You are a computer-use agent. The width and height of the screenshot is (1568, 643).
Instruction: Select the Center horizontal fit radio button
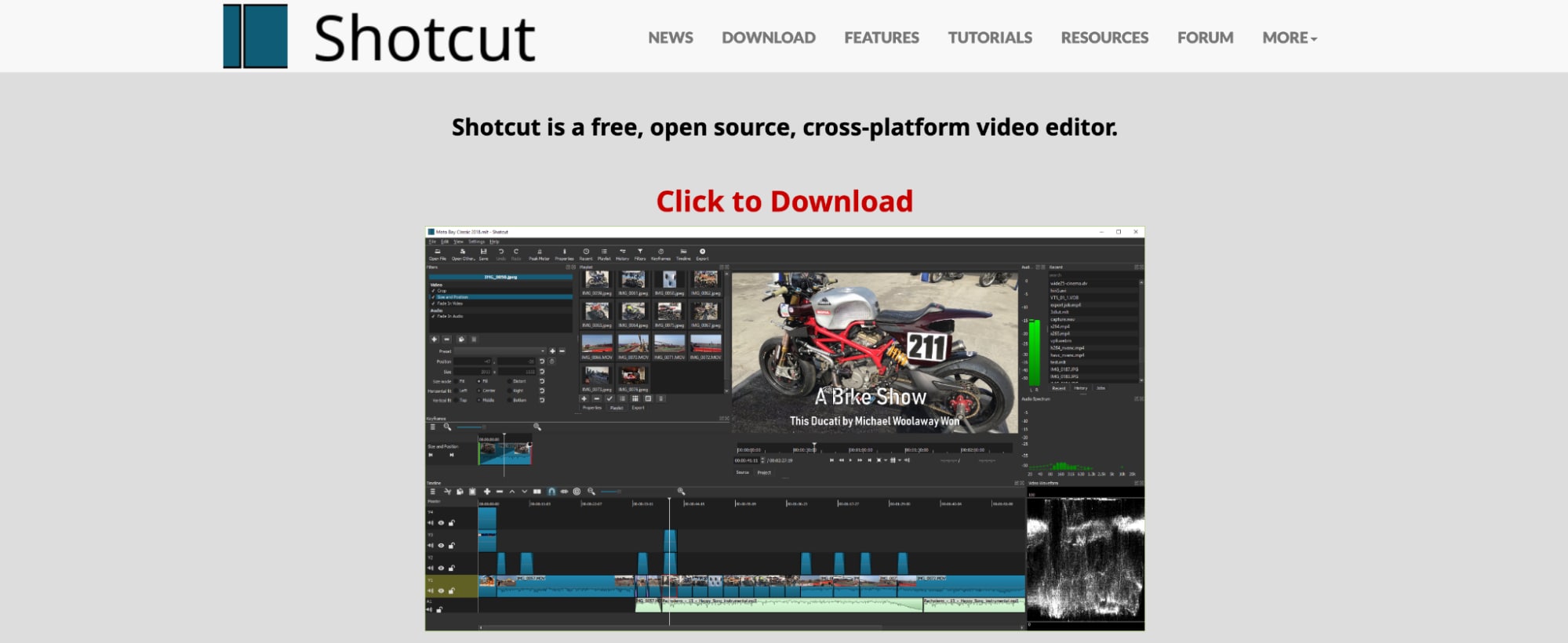(x=479, y=391)
